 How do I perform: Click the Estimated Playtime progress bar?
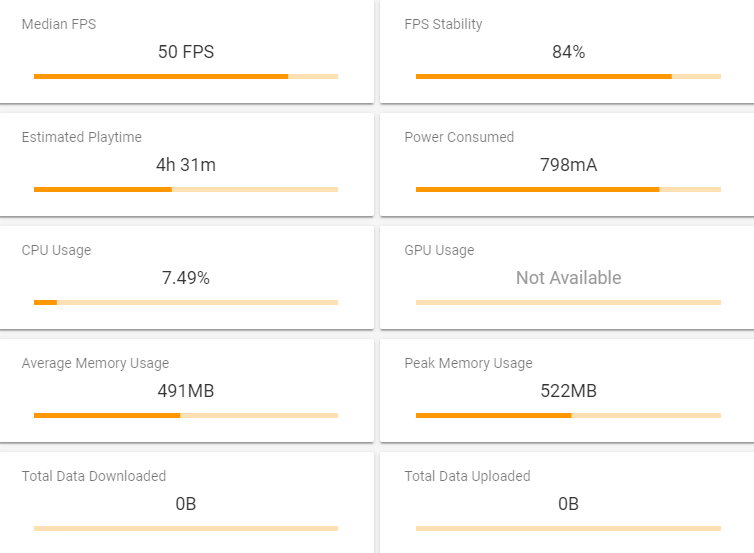tap(186, 189)
